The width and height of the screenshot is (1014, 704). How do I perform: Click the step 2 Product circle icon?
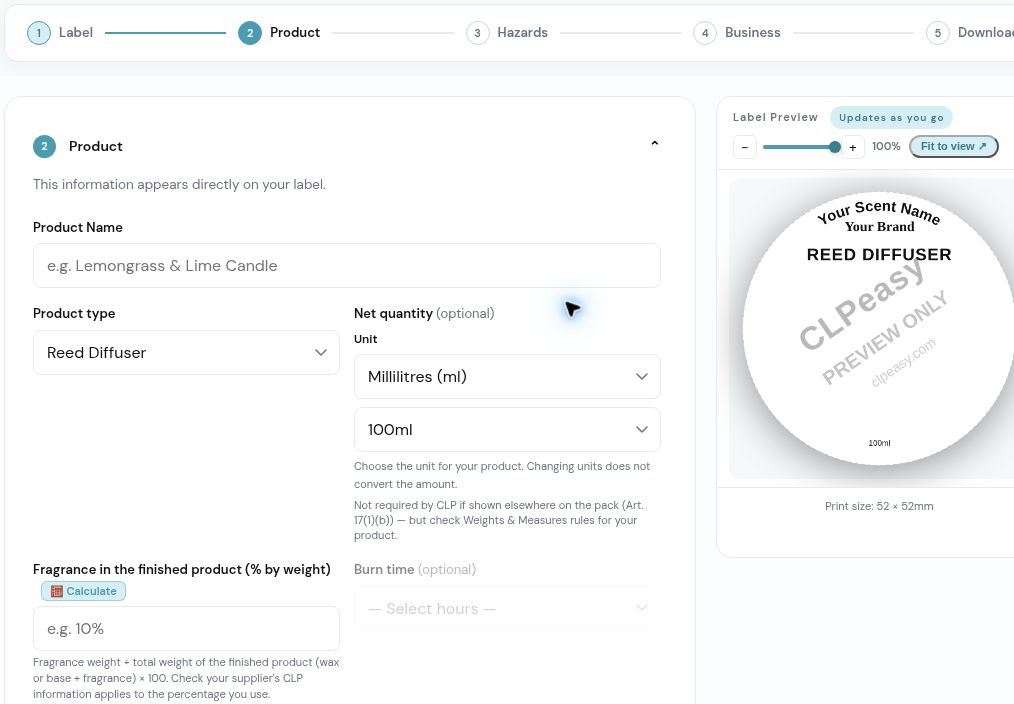pyautogui.click(x=250, y=33)
